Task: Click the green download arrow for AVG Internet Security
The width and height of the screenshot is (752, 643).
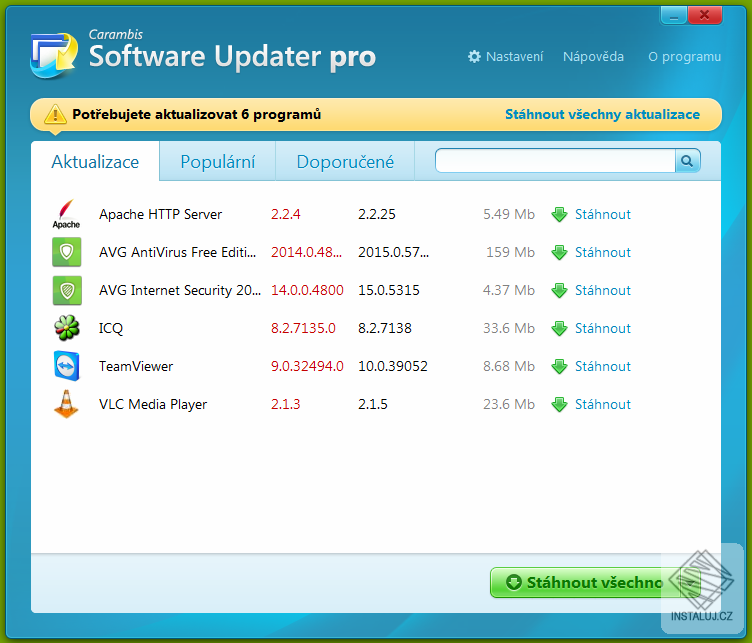Action: pyautogui.click(x=559, y=290)
